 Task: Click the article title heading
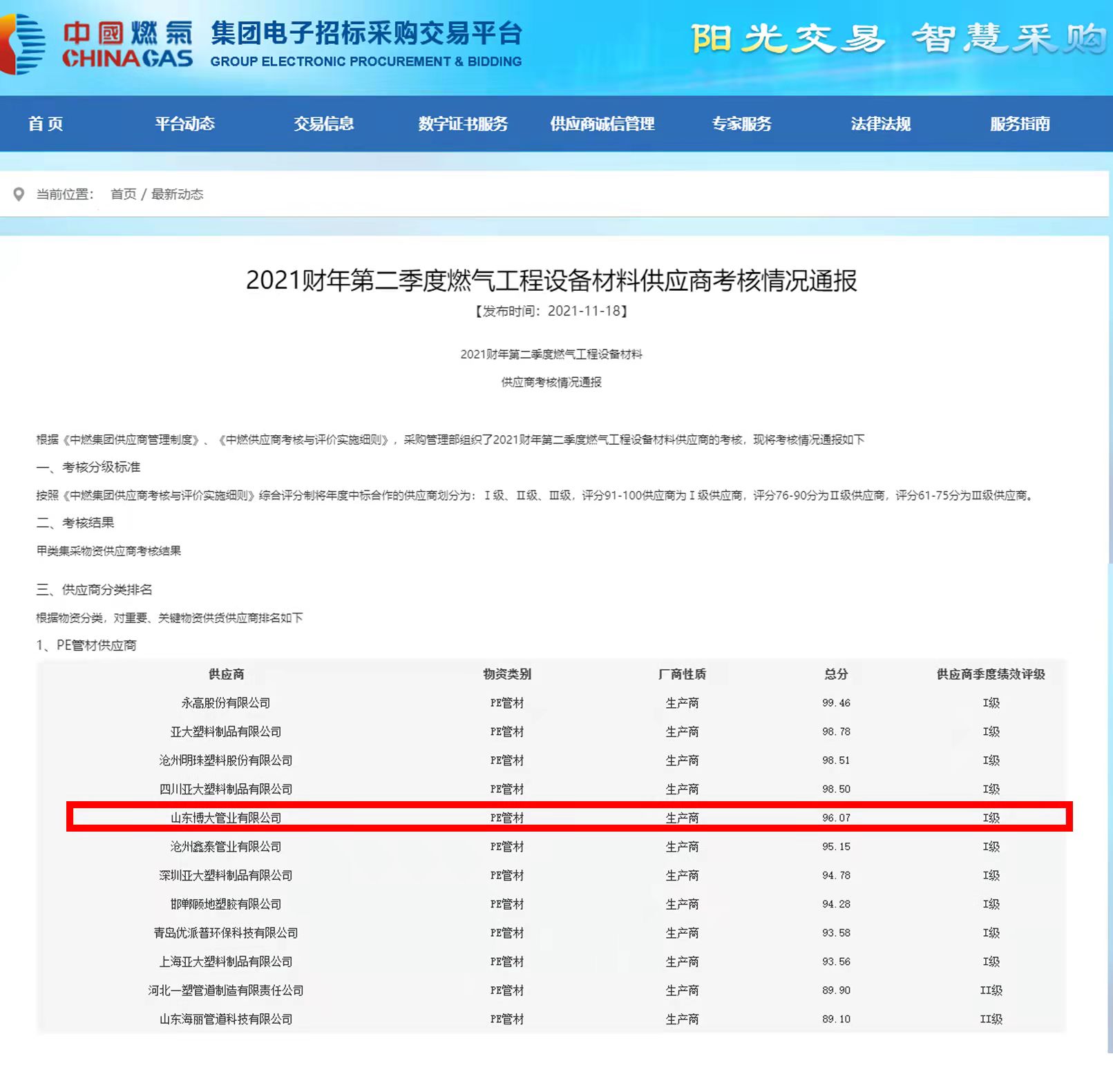[551, 280]
